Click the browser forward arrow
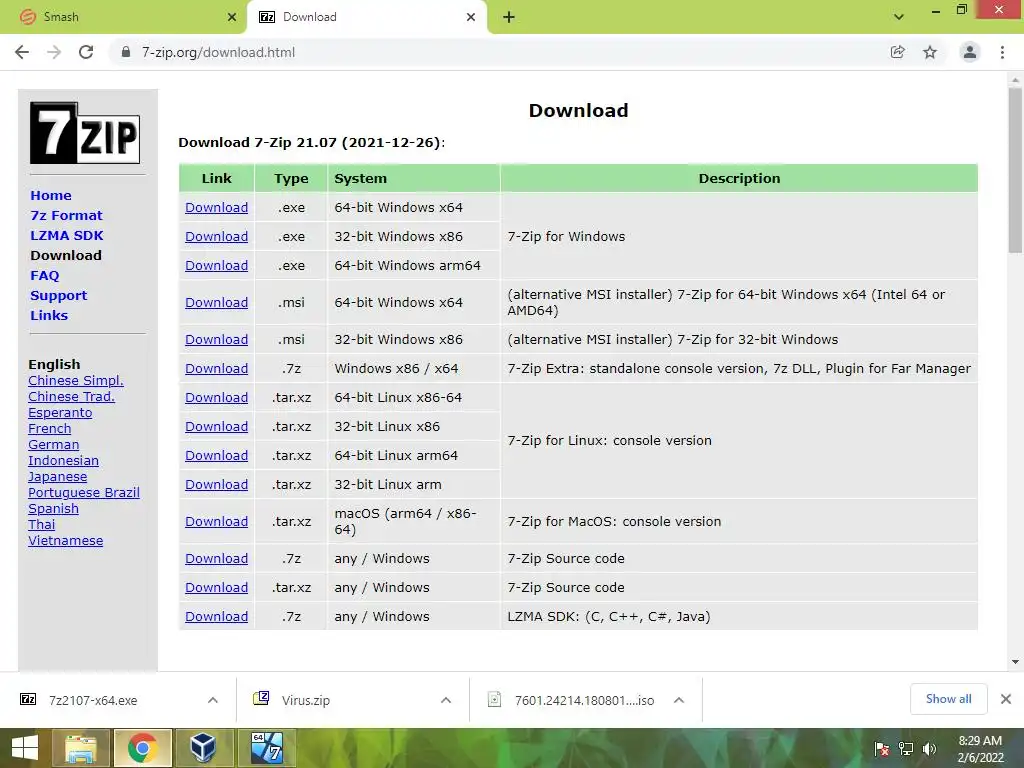The height and width of the screenshot is (768, 1024). (x=54, y=52)
